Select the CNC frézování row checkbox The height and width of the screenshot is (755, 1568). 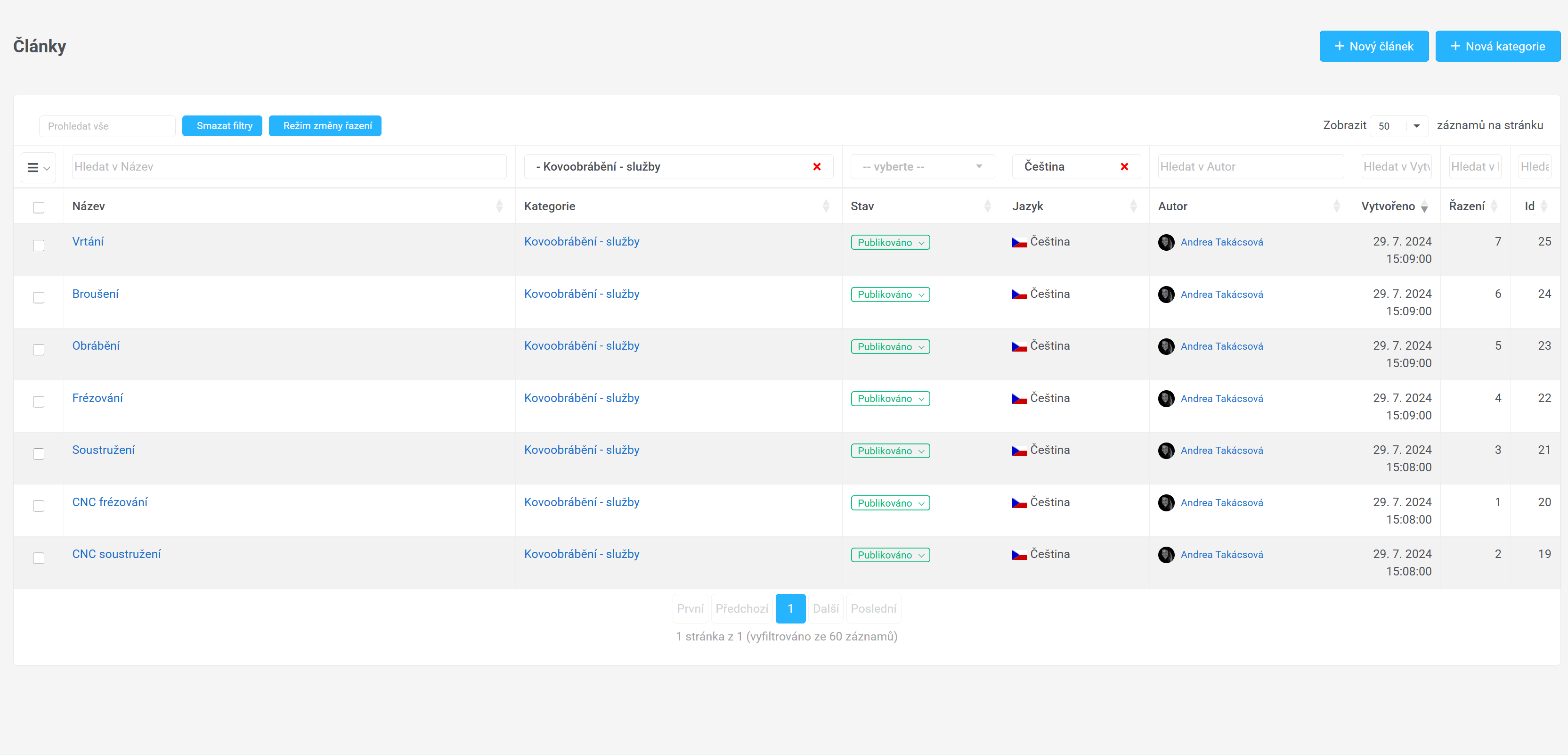point(38,506)
